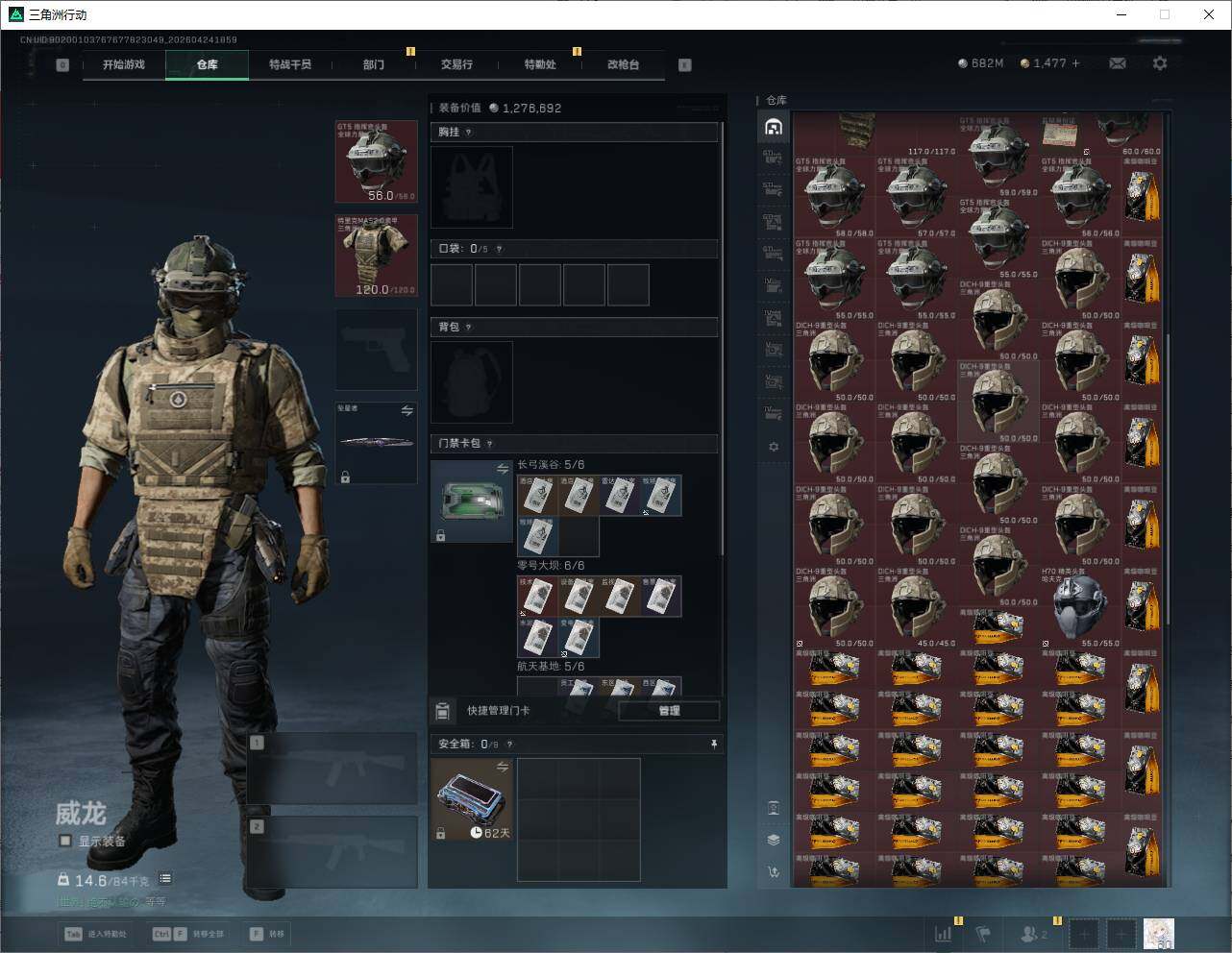The width and height of the screenshot is (1232, 953).
Task: Click the flag icon in the bottom bar
Action: pyautogui.click(x=983, y=933)
